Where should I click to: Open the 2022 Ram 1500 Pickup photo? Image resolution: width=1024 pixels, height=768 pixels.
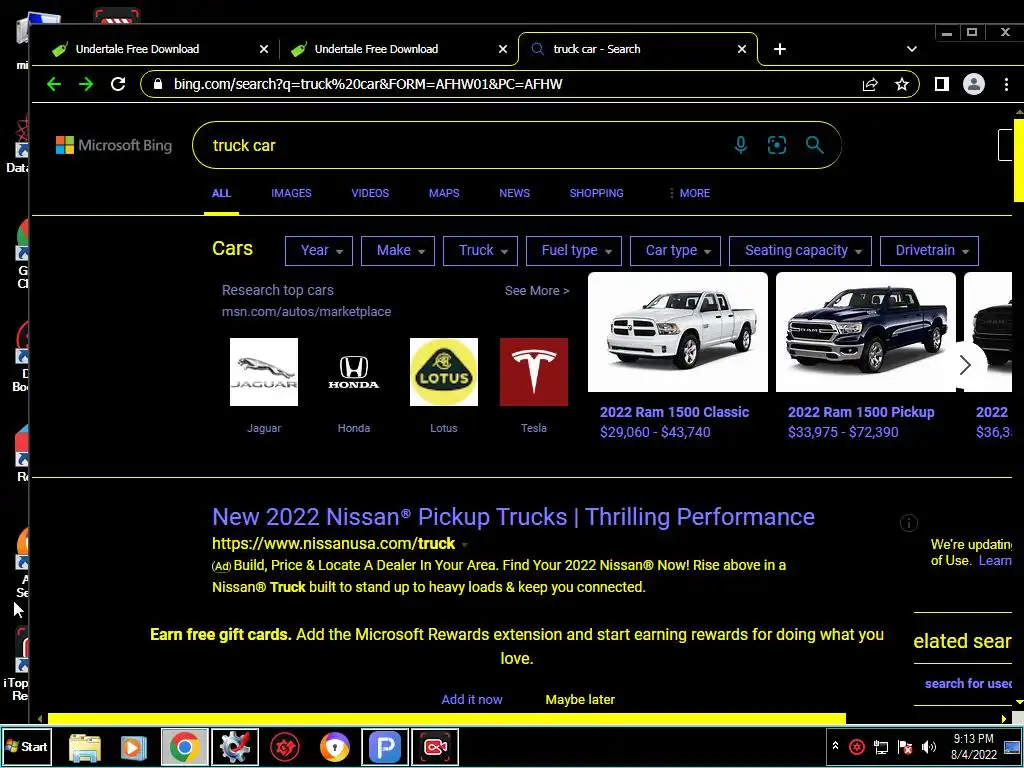[x=865, y=332]
